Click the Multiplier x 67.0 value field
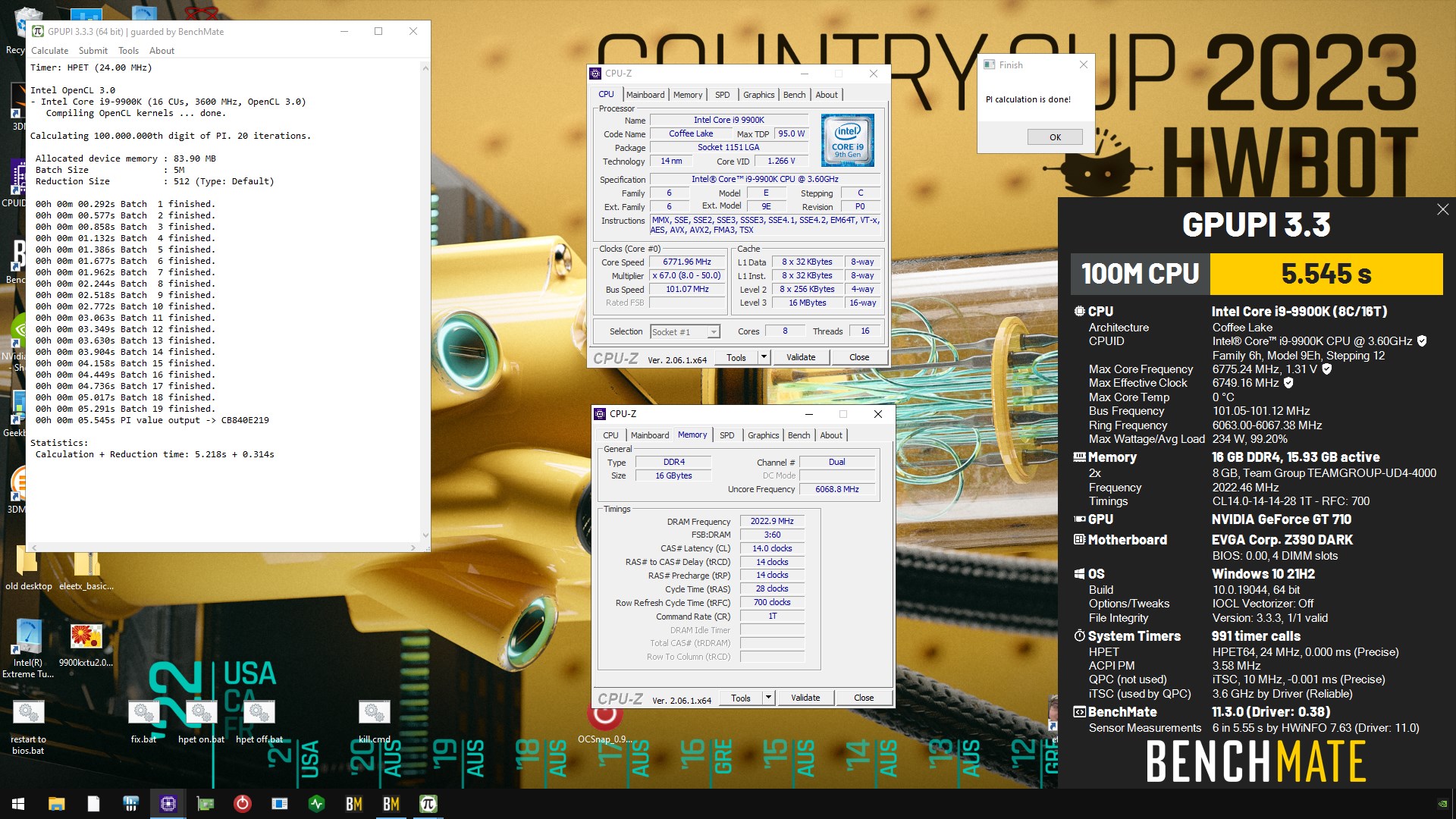This screenshot has height=819, width=1456. (x=687, y=276)
